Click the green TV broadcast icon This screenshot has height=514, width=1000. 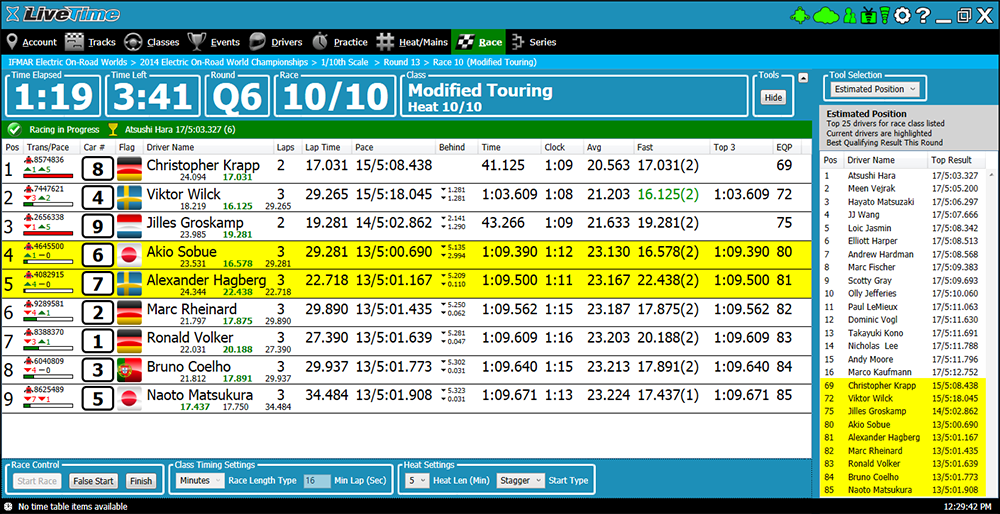coord(869,14)
